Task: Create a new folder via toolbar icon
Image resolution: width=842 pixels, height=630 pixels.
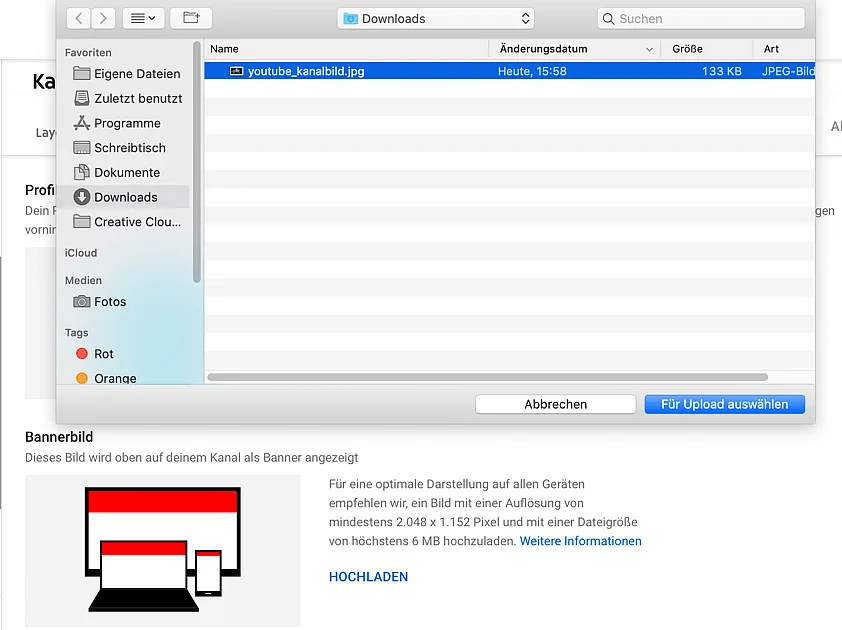Action: [191, 19]
